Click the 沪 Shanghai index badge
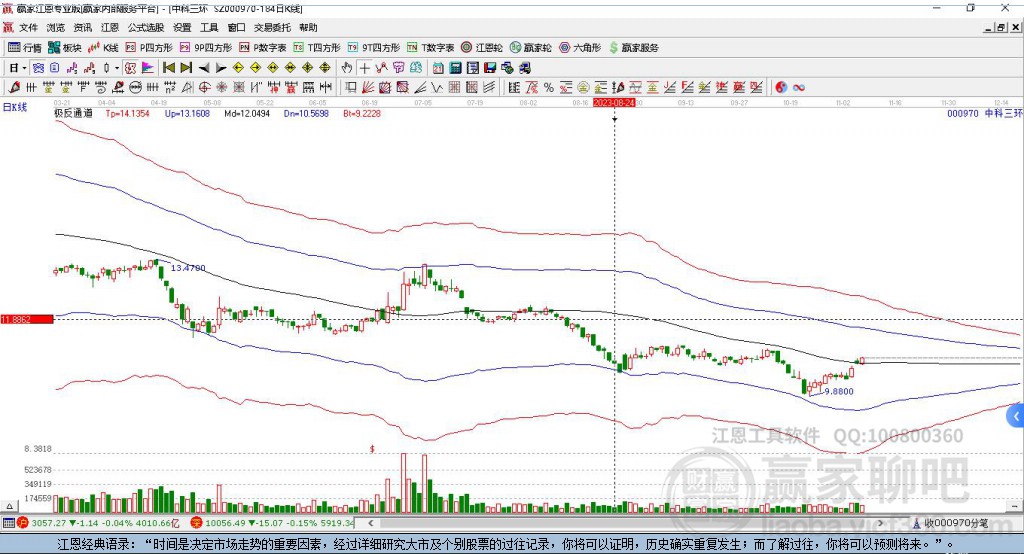The width and height of the screenshot is (1024, 554). click(23, 523)
